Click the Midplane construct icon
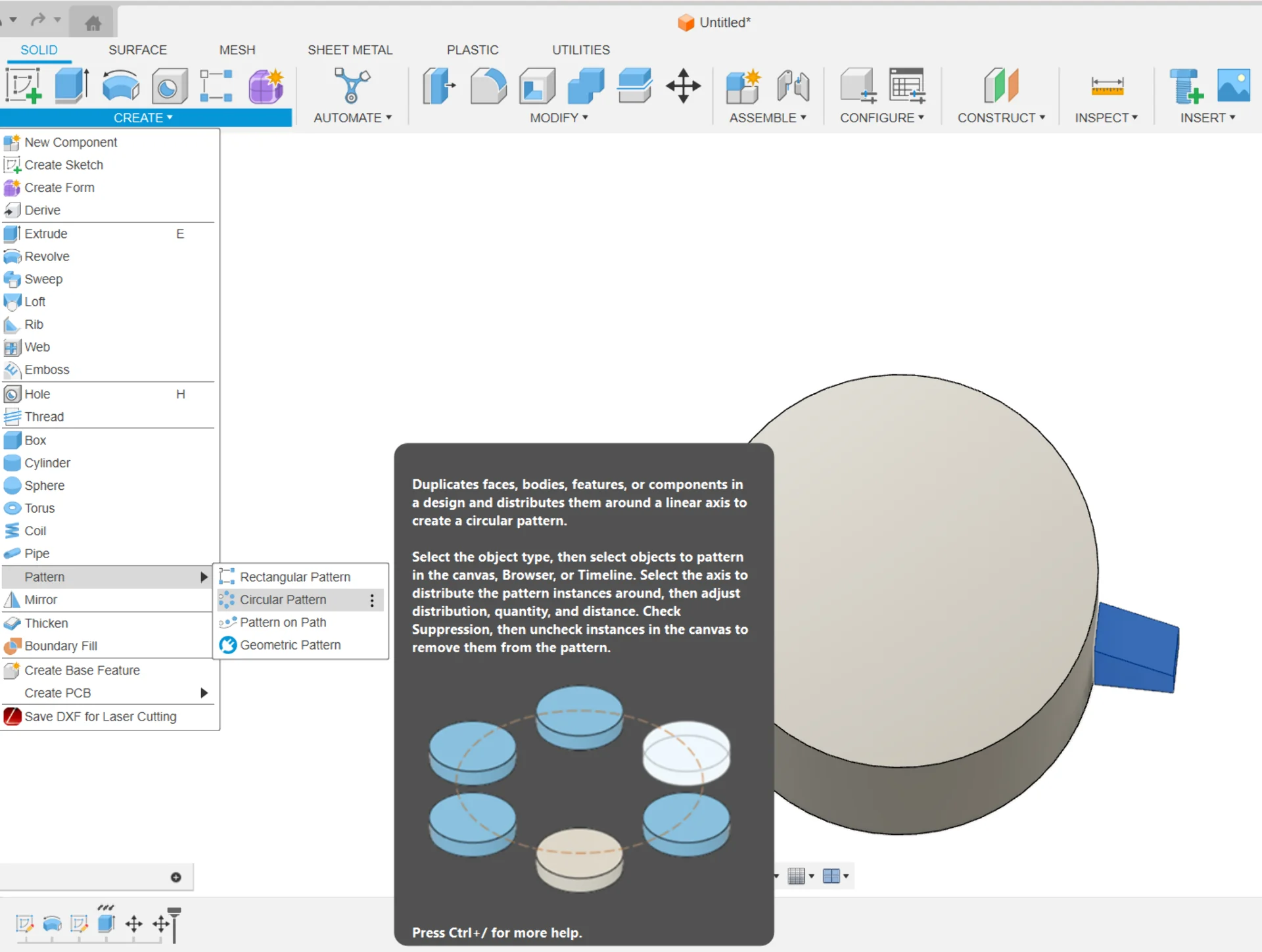Image resolution: width=1262 pixels, height=952 pixels. 1000,86
